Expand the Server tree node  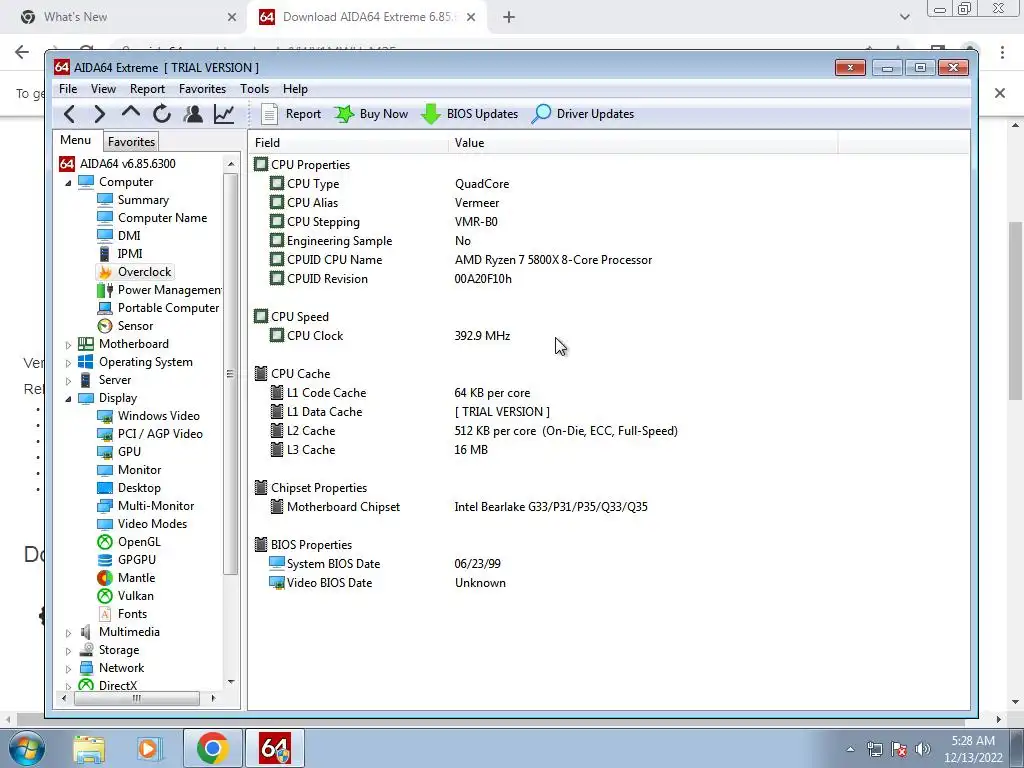[x=69, y=381]
